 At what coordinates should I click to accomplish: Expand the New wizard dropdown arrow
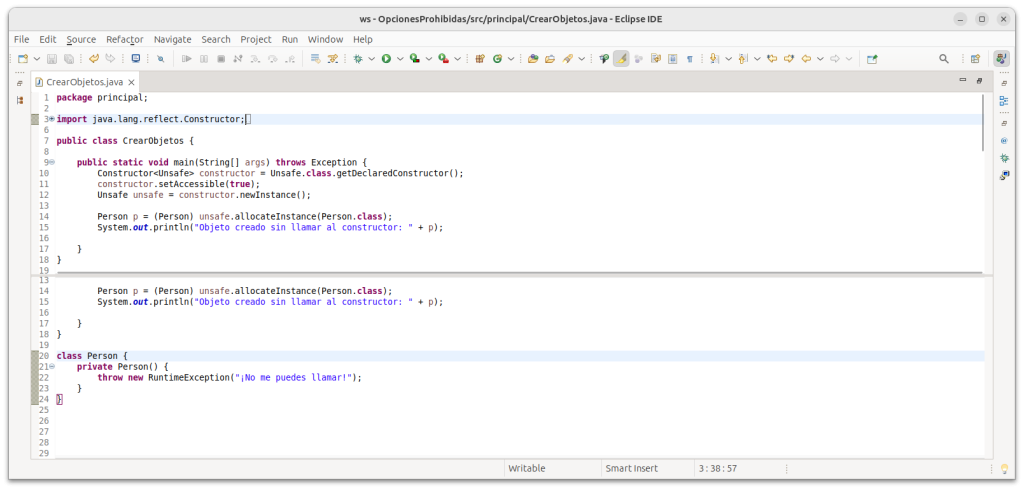point(37,59)
